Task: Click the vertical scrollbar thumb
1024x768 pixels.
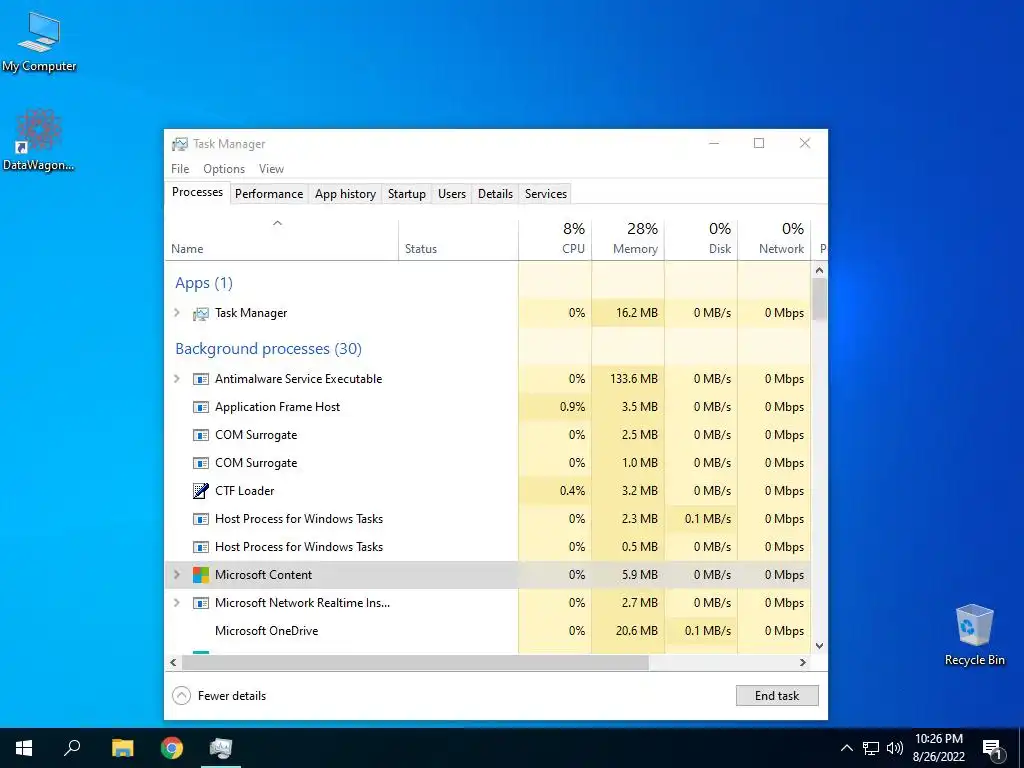Action: pos(820,299)
